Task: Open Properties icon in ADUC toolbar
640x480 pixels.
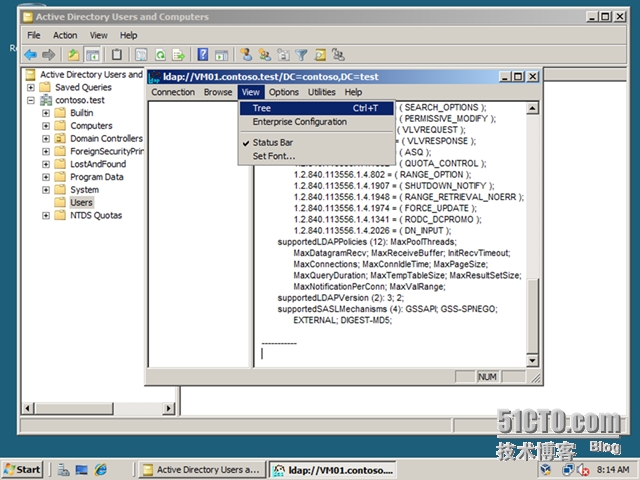Action: tap(141, 54)
